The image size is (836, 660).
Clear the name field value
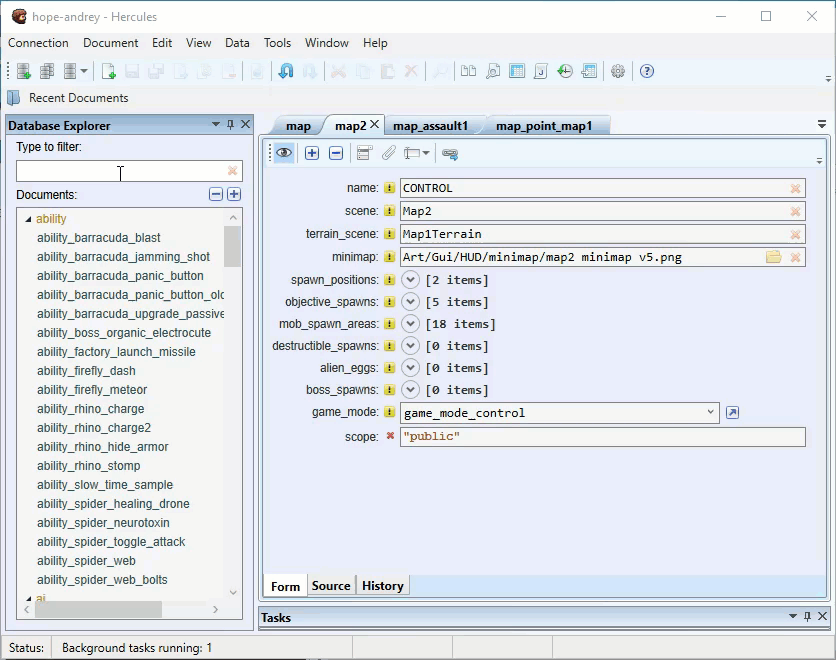click(795, 188)
